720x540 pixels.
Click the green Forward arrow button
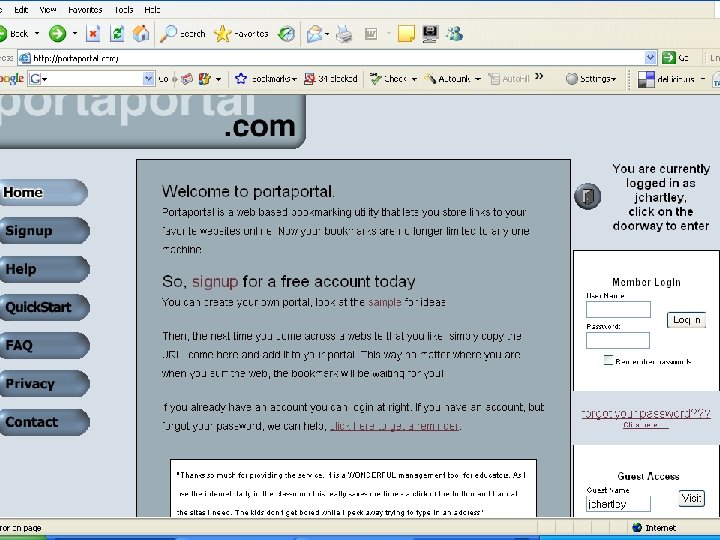coord(57,34)
